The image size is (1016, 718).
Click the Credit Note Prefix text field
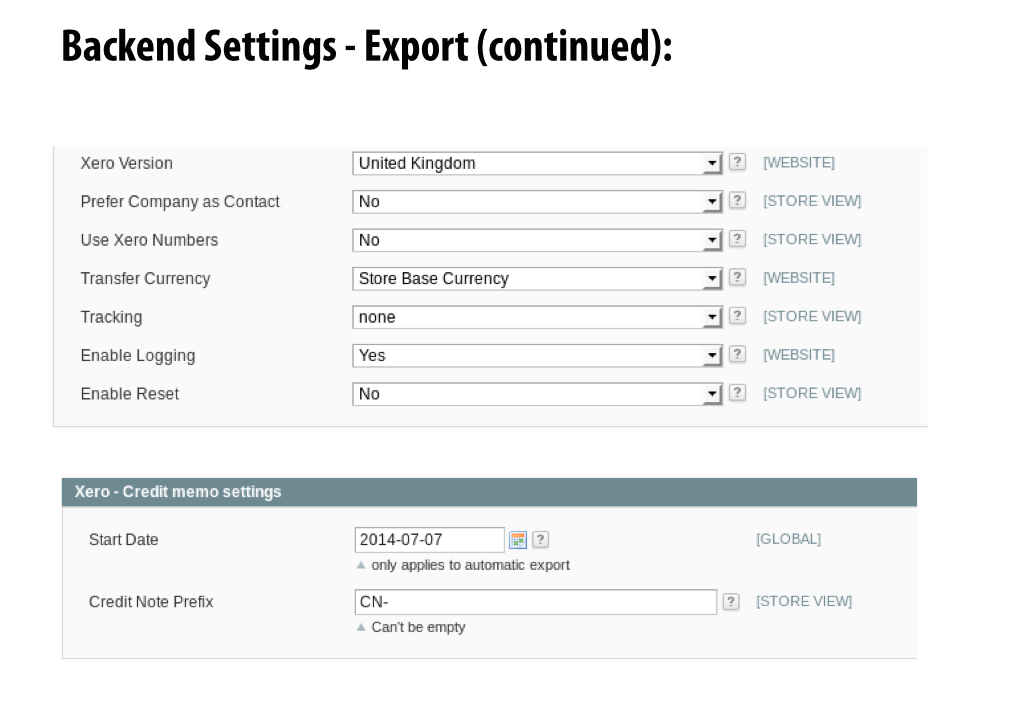click(x=535, y=602)
